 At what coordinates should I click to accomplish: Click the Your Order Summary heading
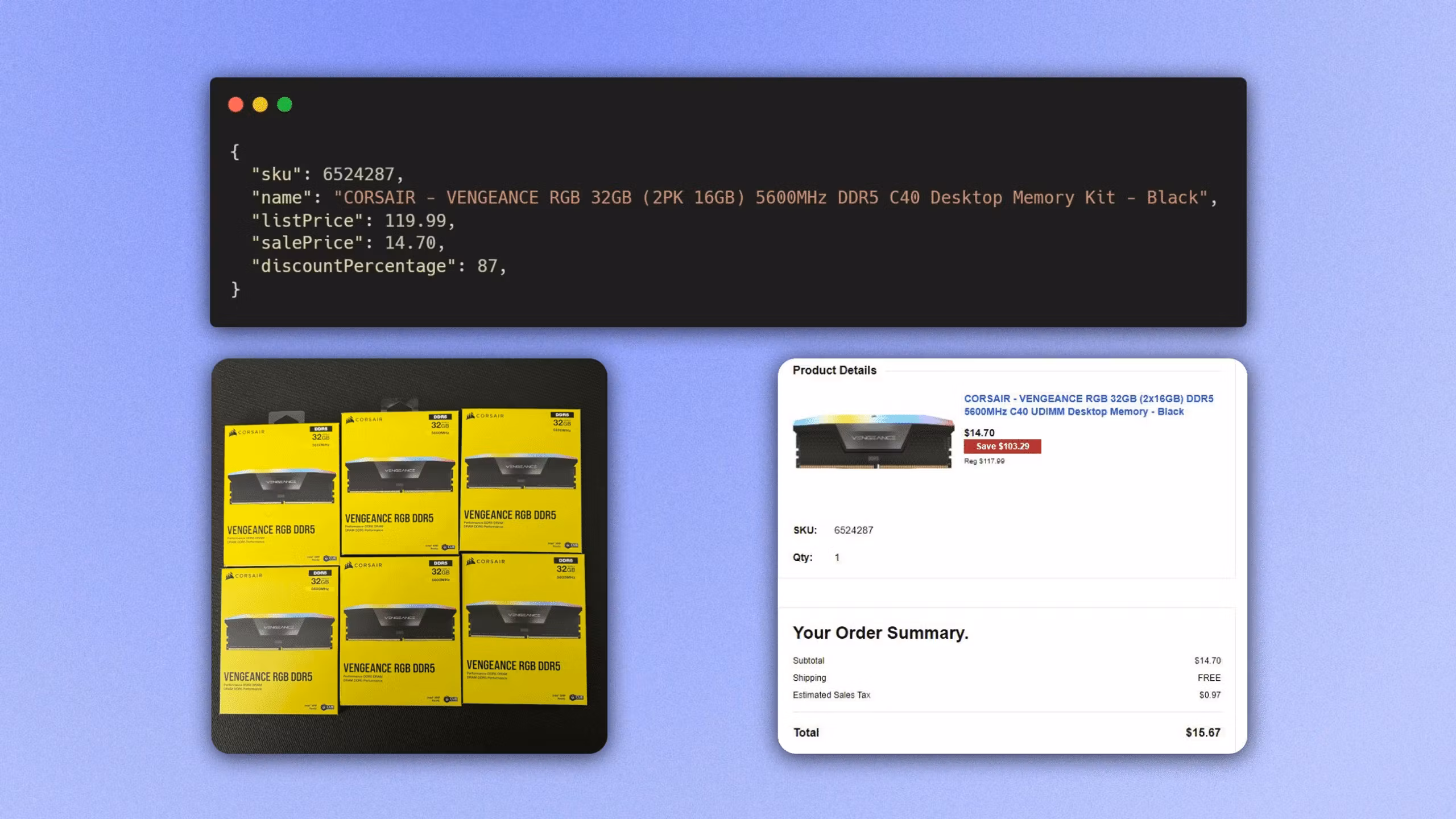click(x=880, y=632)
